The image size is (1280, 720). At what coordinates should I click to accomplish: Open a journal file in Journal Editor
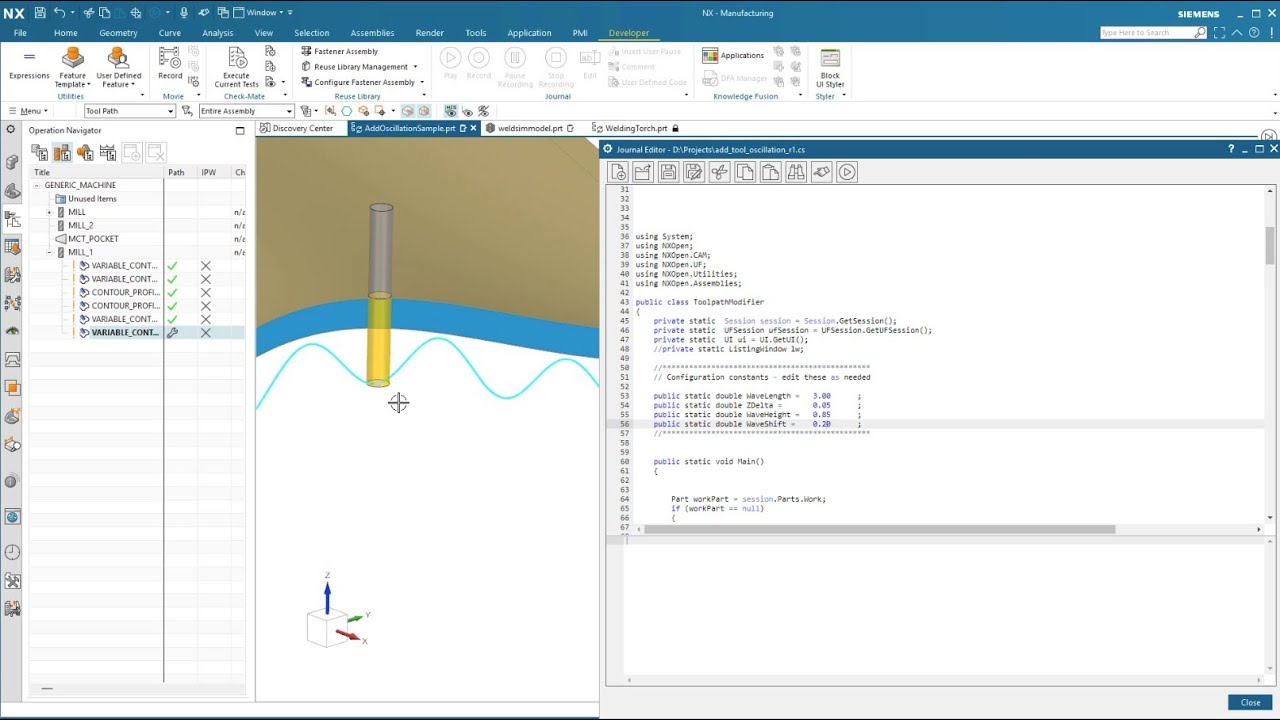[x=643, y=172]
